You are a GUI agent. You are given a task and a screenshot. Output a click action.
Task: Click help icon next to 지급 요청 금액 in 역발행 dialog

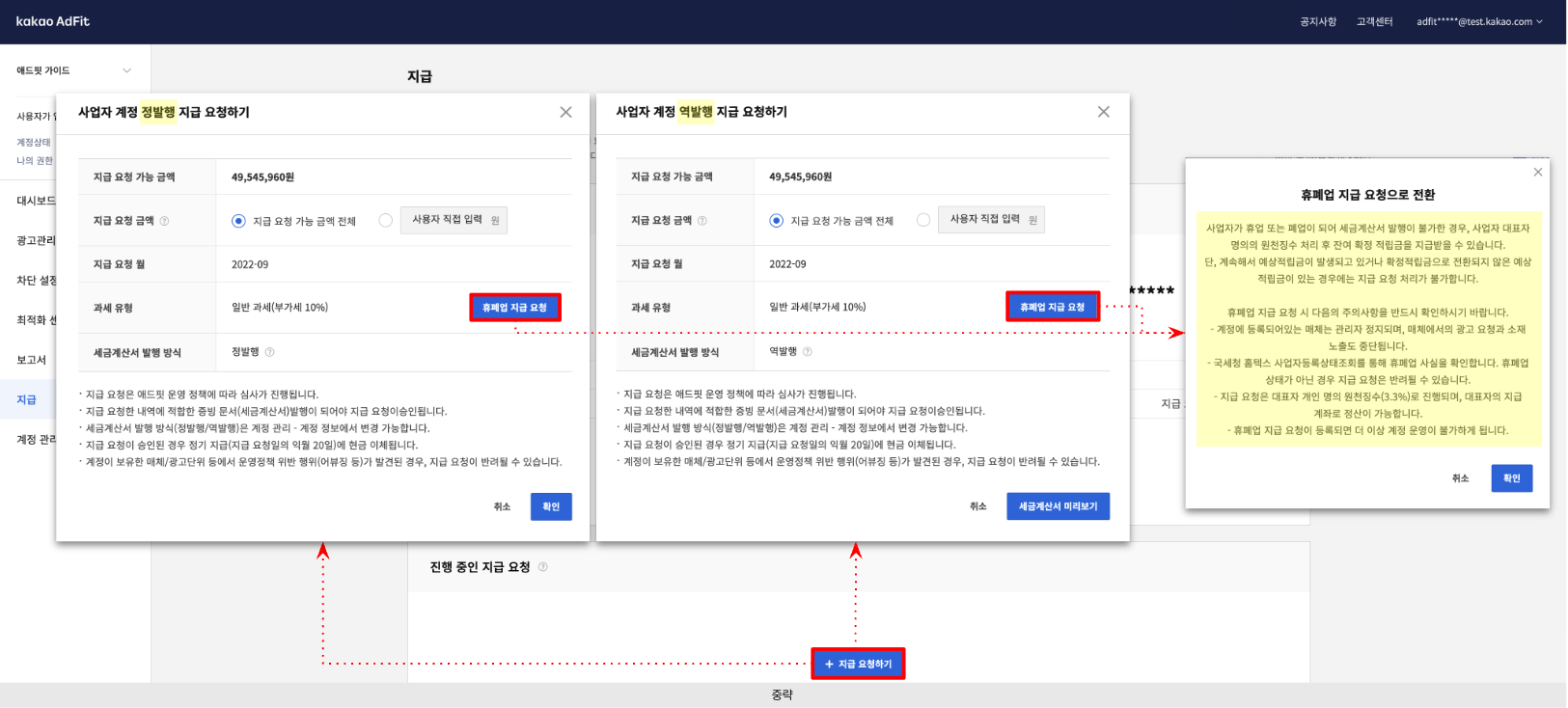701,221
